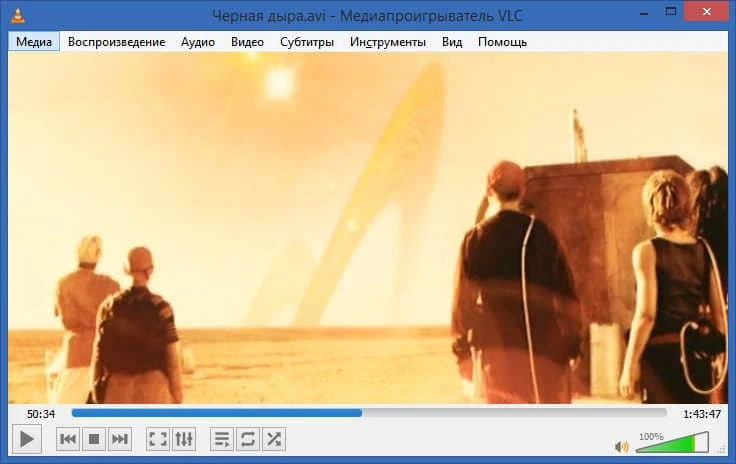Seek within the playback progress bar
Viewport: 736px width, 464px height.
click(369, 413)
